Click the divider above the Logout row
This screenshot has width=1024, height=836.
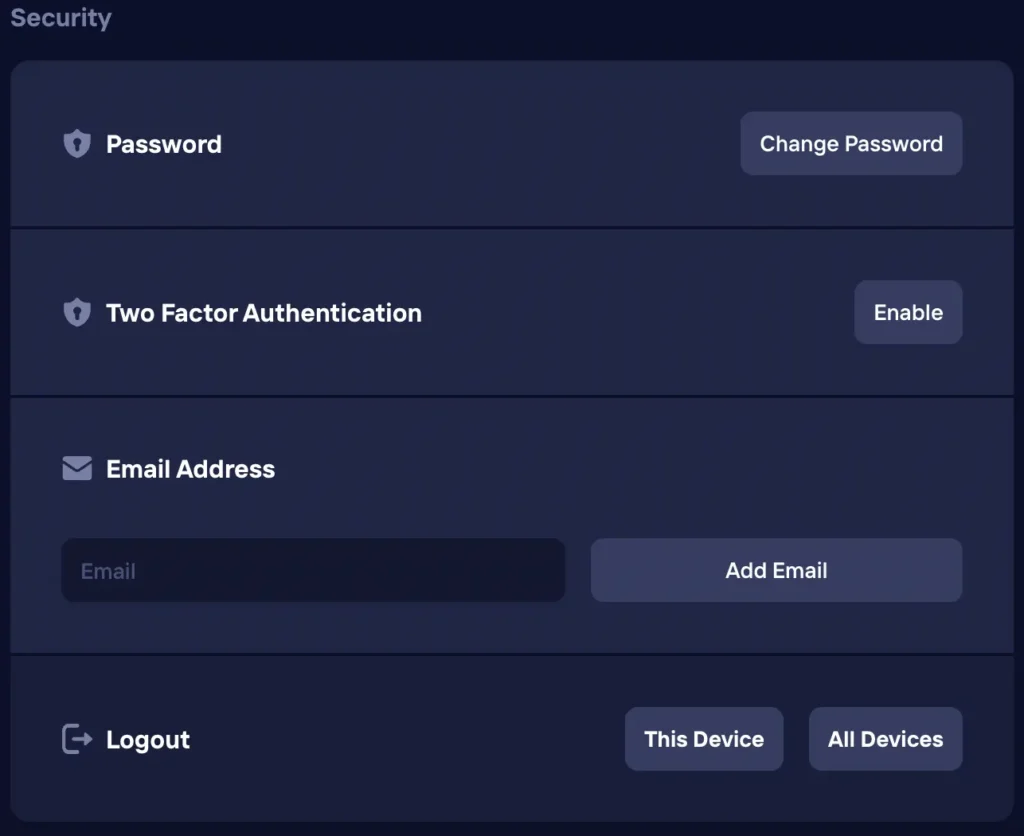512,655
